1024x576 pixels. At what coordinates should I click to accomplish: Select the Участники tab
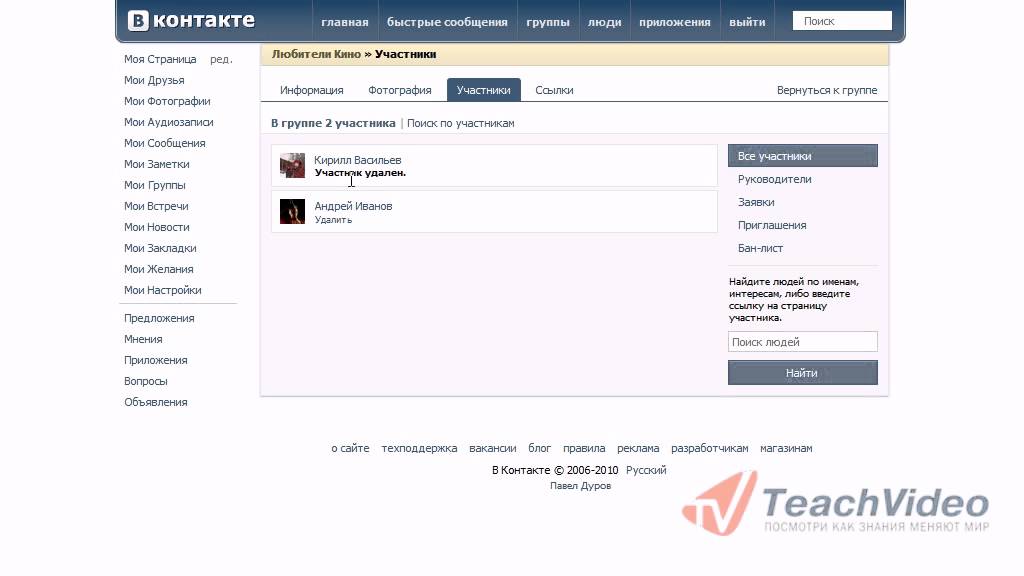[483, 90]
